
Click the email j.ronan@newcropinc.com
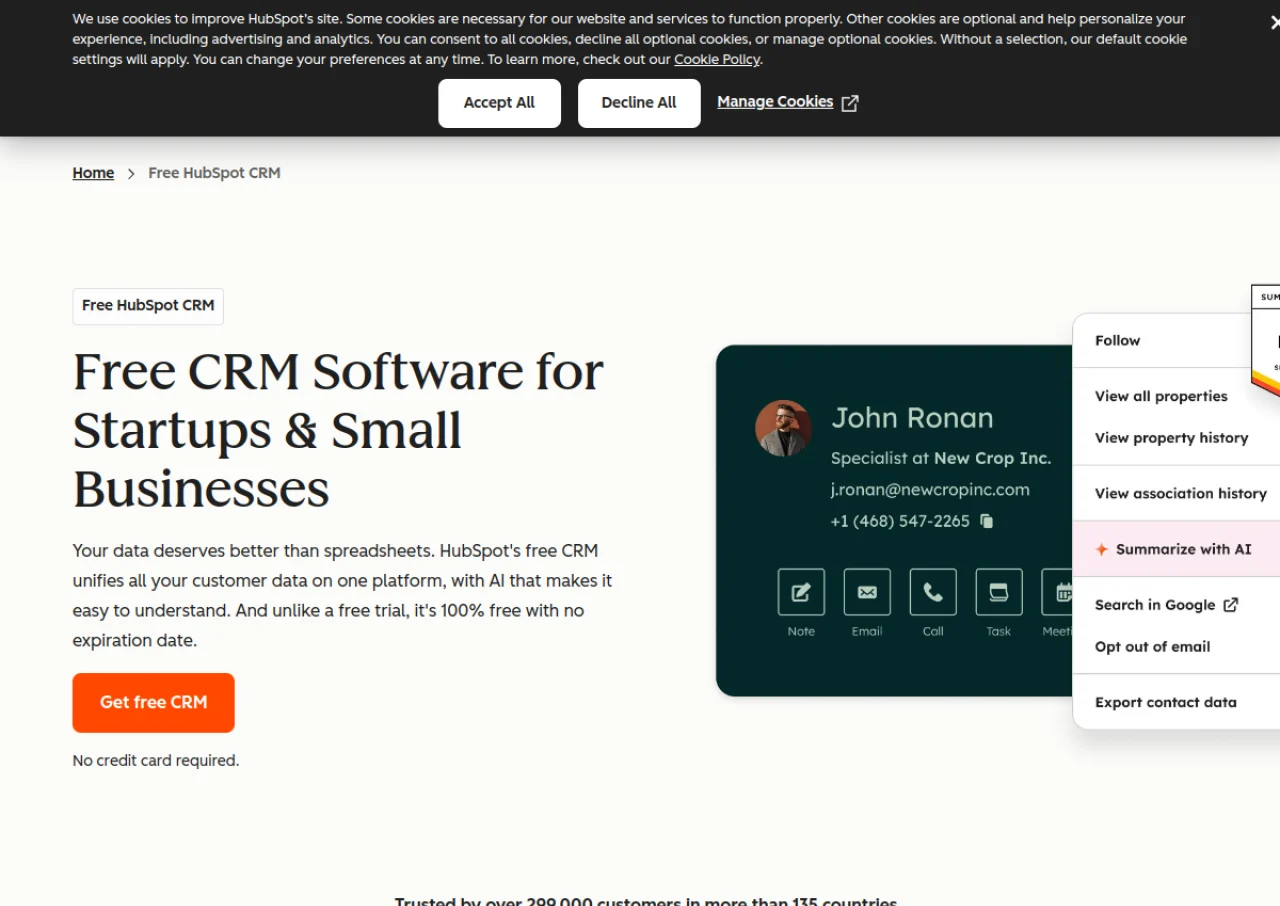(x=930, y=490)
